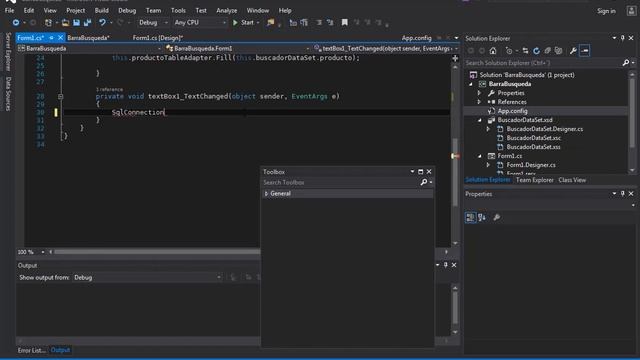This screenshot has height=360, width=640.
Task: Click Sync with Active Document icon
Action: (525, 51)
